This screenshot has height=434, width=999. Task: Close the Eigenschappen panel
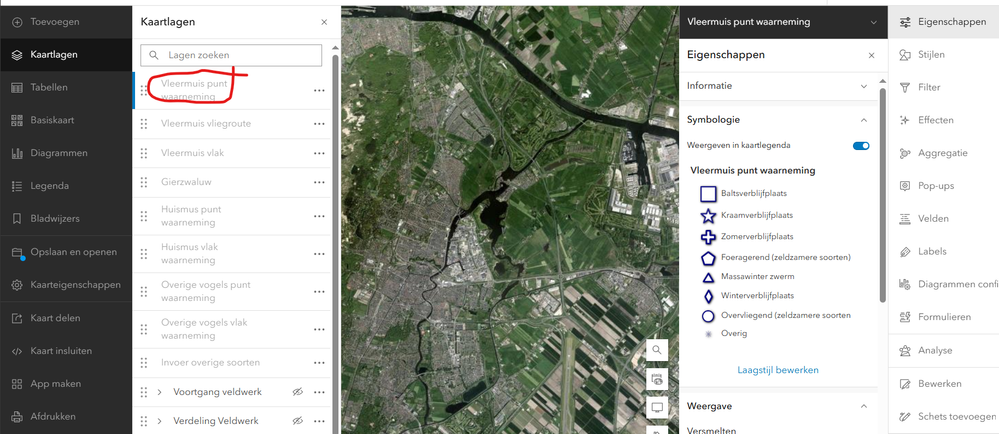pos(872,55)
